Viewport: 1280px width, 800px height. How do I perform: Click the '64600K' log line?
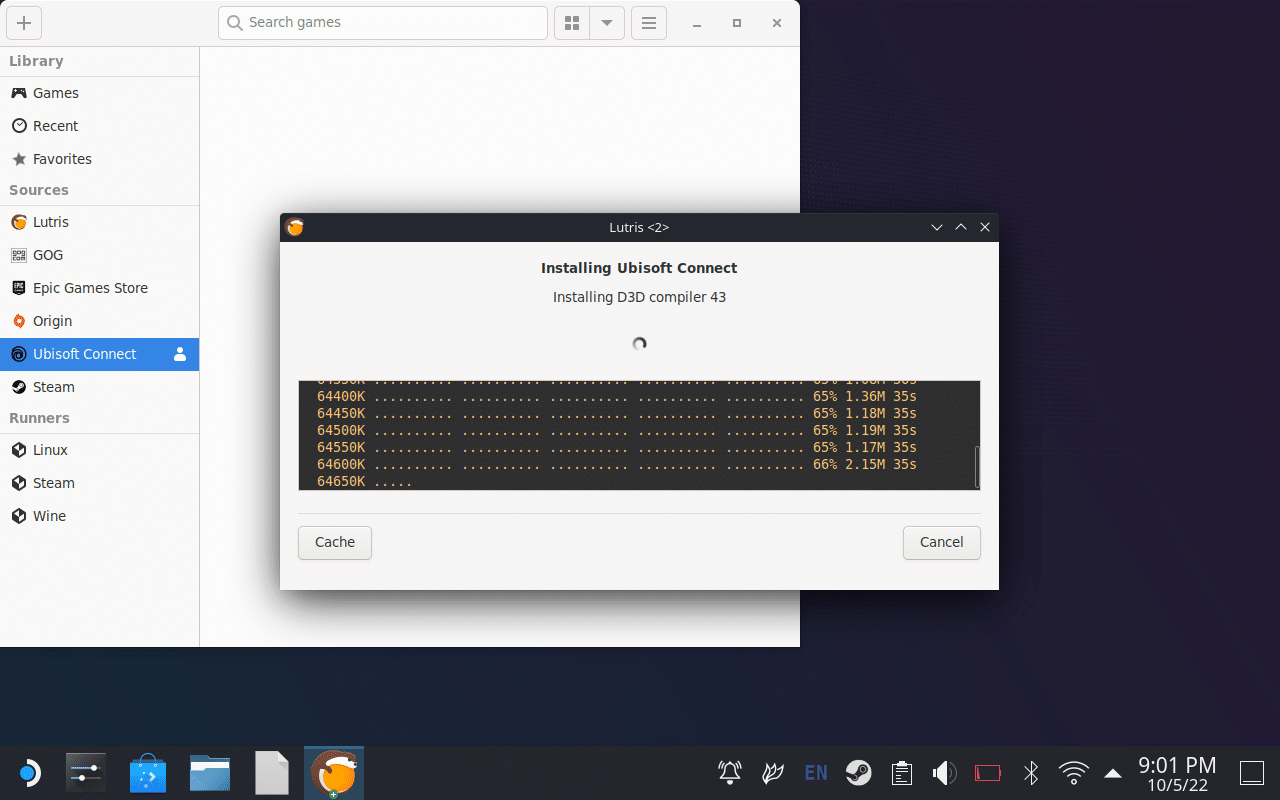pos(616,464)
